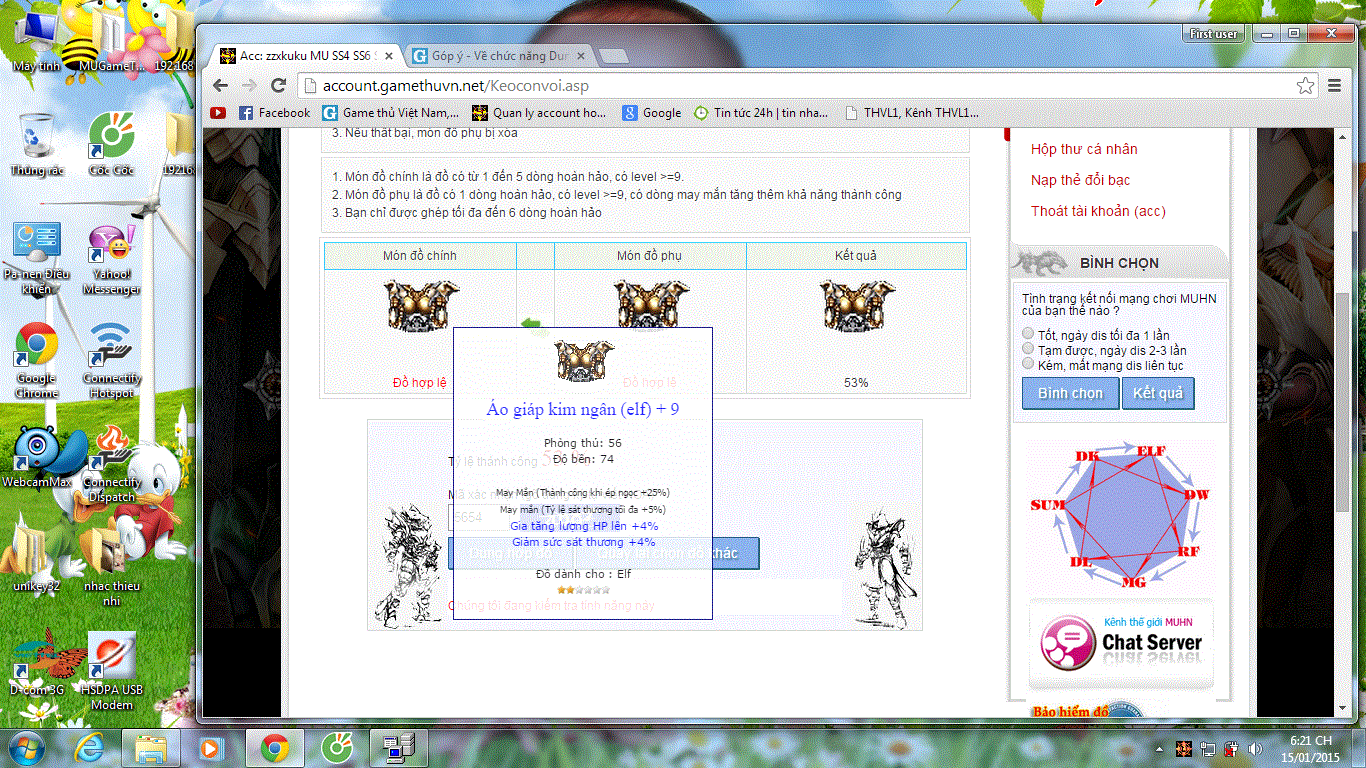Image resolution: width=1366 pixels, height=768 pixels.
Task: Open Hộp thư cá nhân link
Action: (x=1084, y=149)
